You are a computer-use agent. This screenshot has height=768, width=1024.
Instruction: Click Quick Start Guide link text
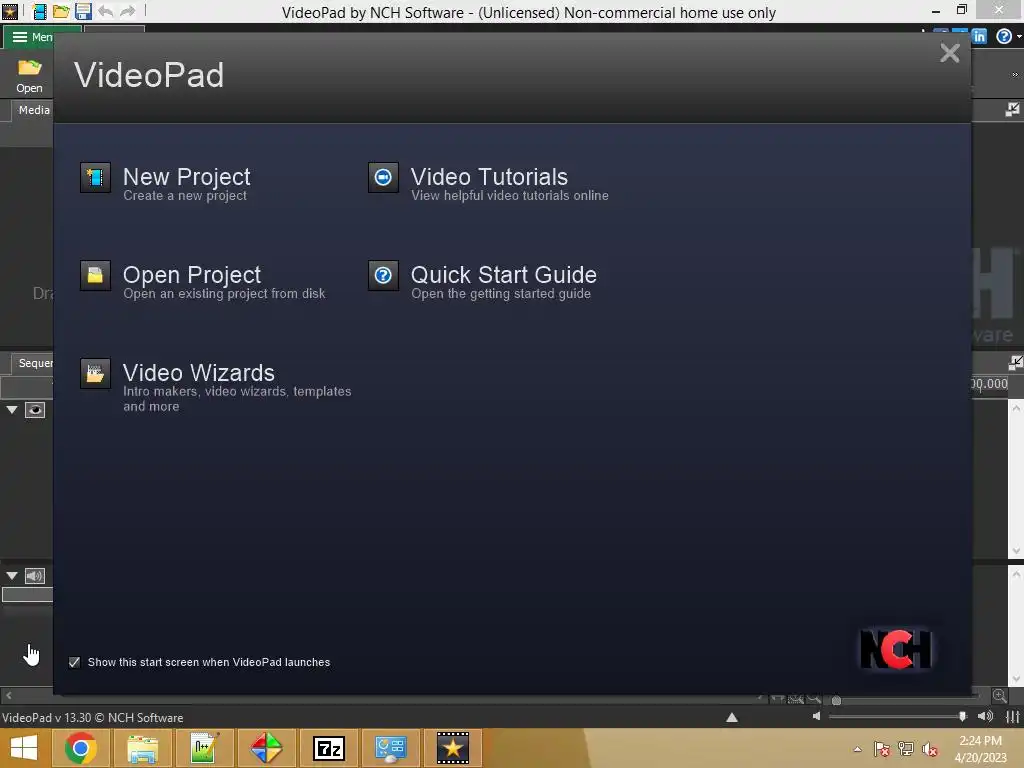pos(504,275)
